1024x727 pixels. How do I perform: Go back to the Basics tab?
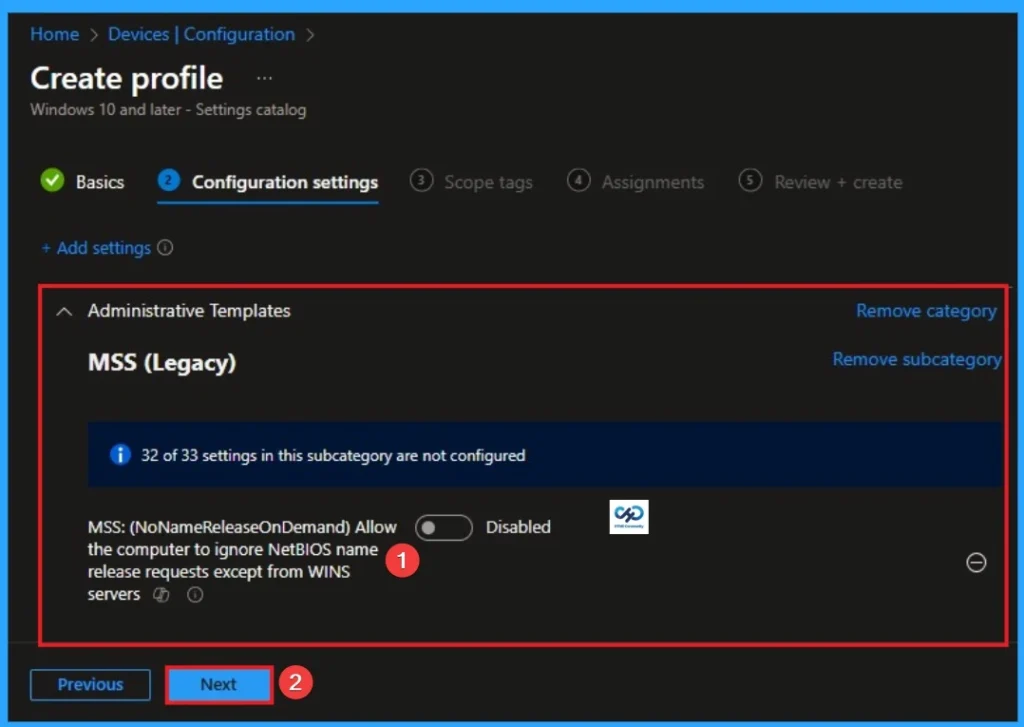click(x=98, y=182)
